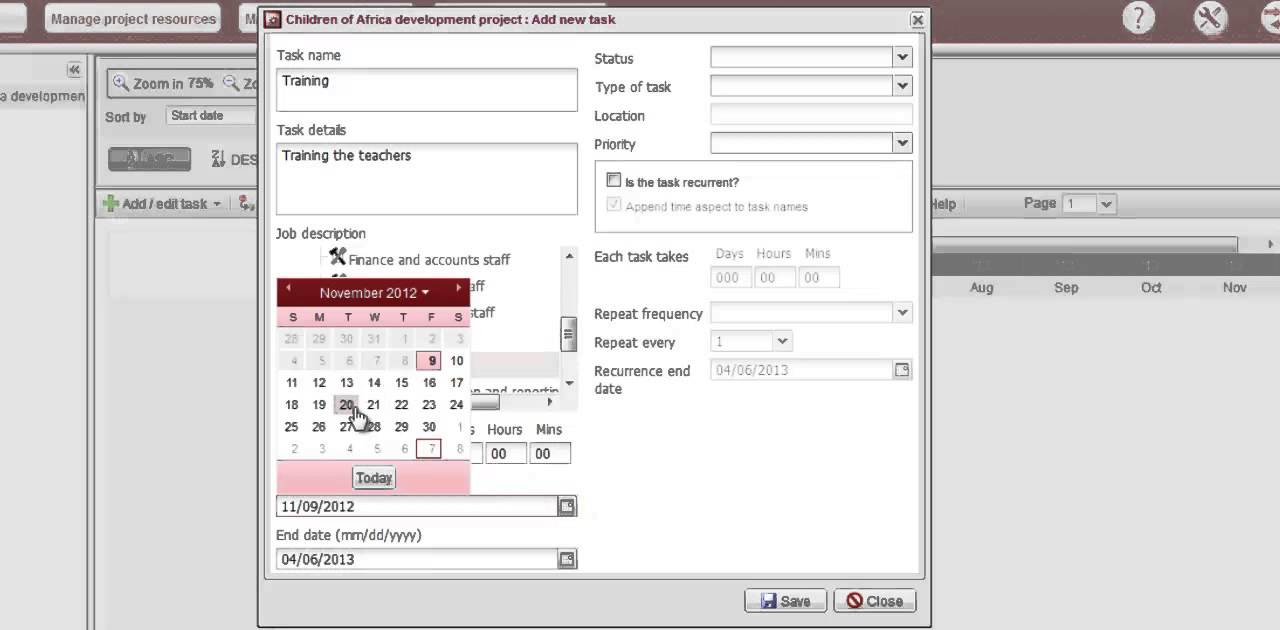This screenshot has width=1280, height=630.
Task: Open the Status dropdown
Action: [x=902, y=58]
